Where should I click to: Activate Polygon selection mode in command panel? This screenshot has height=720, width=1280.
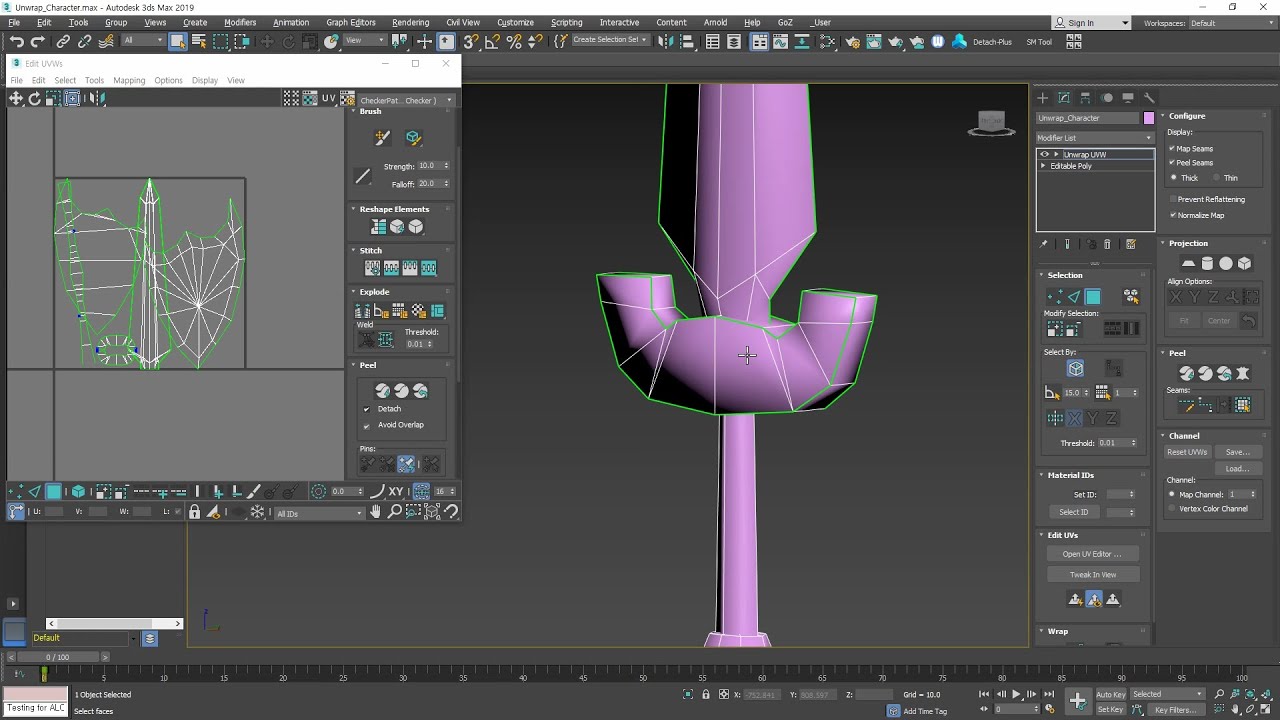coord(1093,296)
